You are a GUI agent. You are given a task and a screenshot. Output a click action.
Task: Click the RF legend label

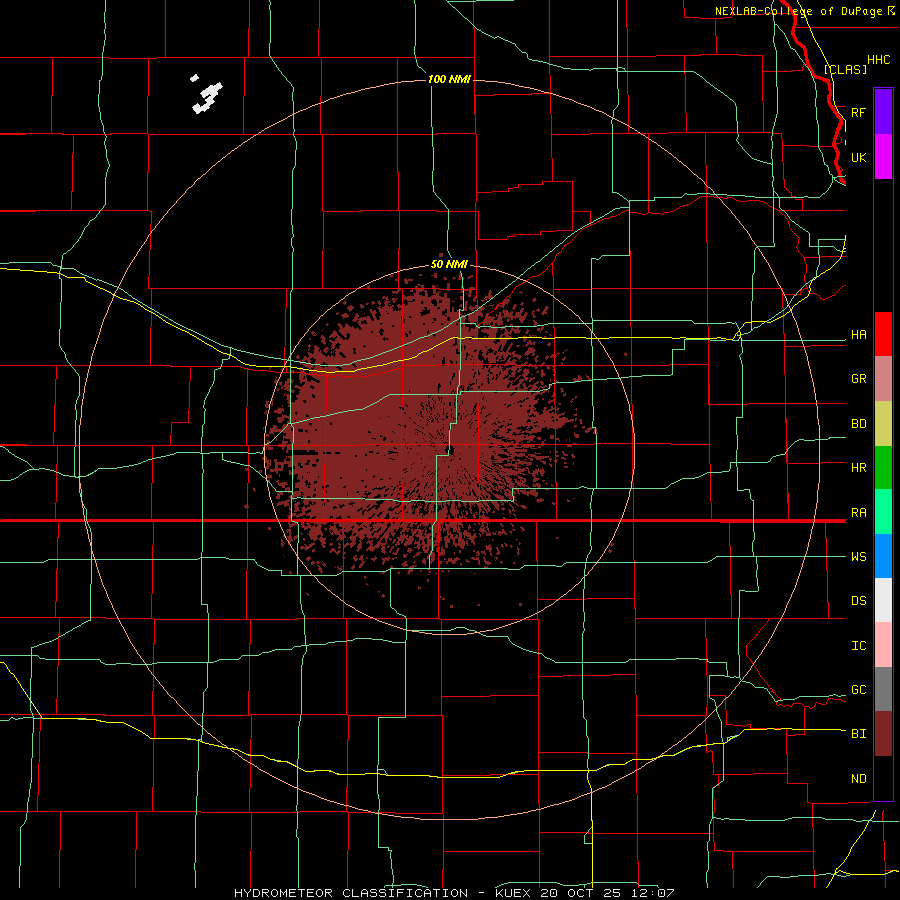858,112
